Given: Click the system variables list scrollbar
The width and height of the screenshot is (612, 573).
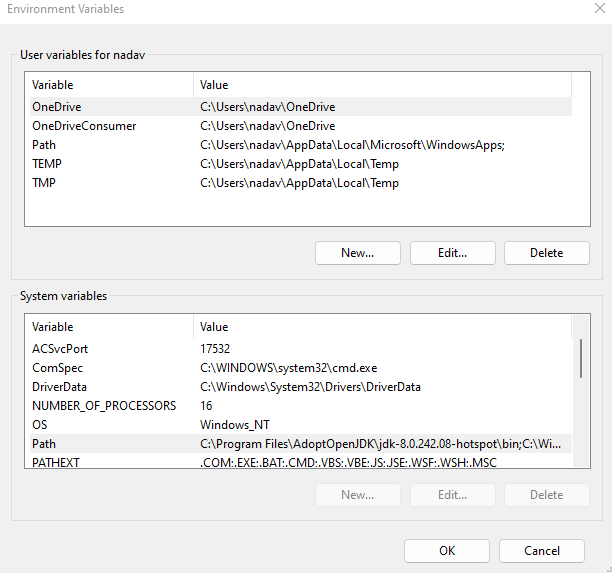Looking at the screenshot, I should point(581,391).
